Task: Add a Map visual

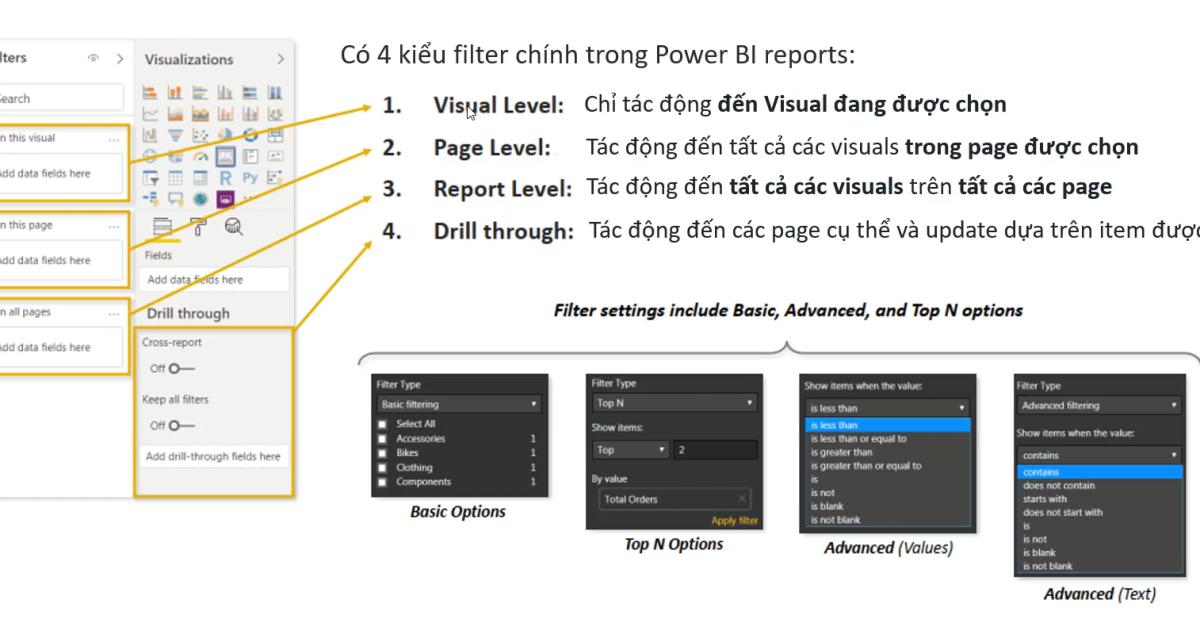Action: click(x=150, y=156)
